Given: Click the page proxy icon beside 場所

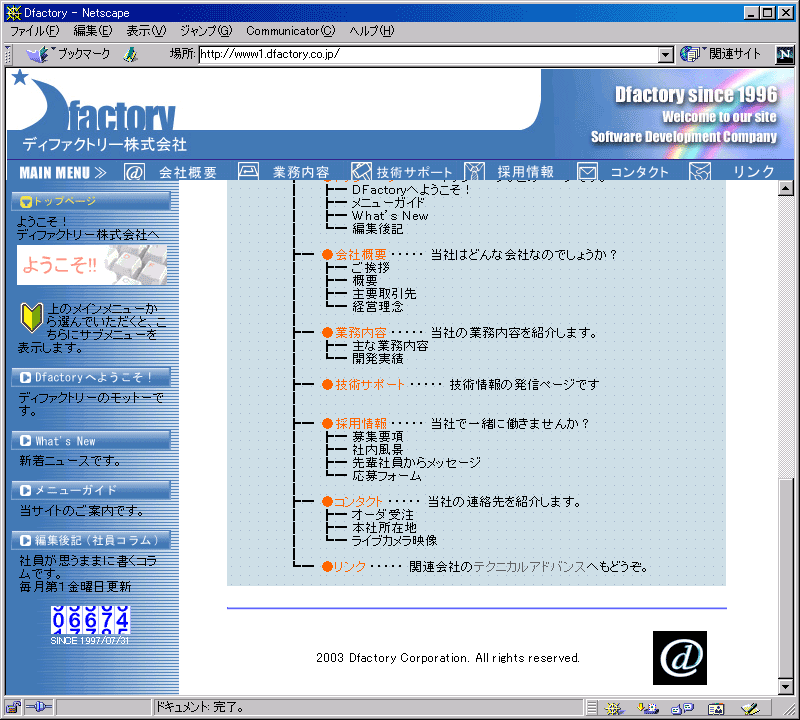Looking at the screenshot, I should (131, 54).
